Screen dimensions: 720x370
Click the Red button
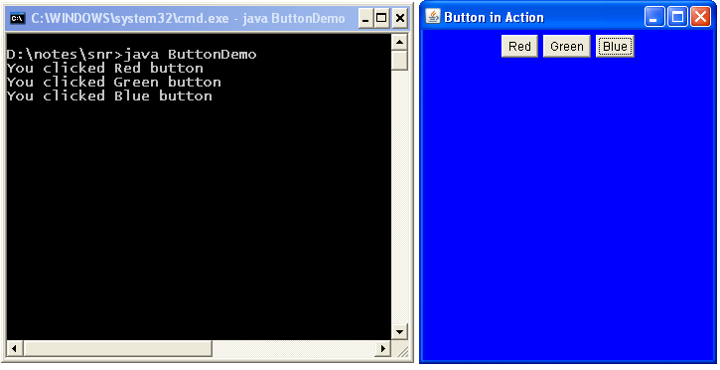pyautogui.click(x=519, y=46)
